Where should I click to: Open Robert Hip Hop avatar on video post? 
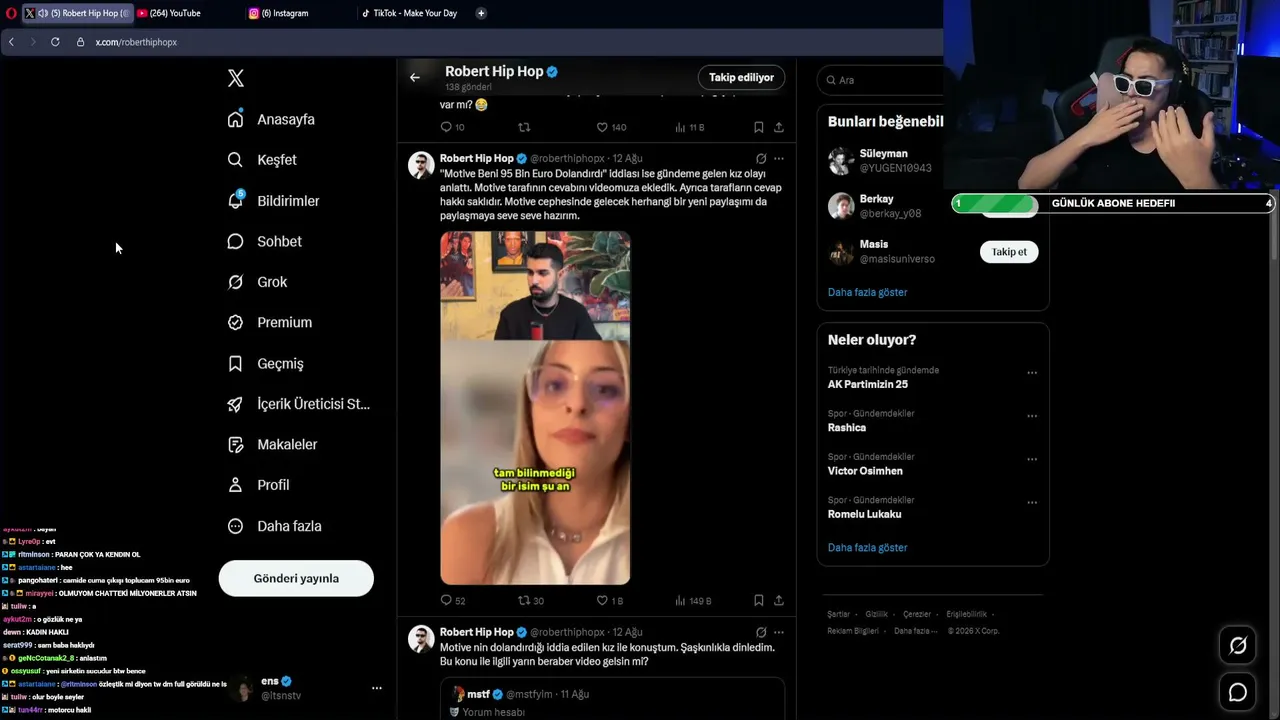tap(421, 165)
